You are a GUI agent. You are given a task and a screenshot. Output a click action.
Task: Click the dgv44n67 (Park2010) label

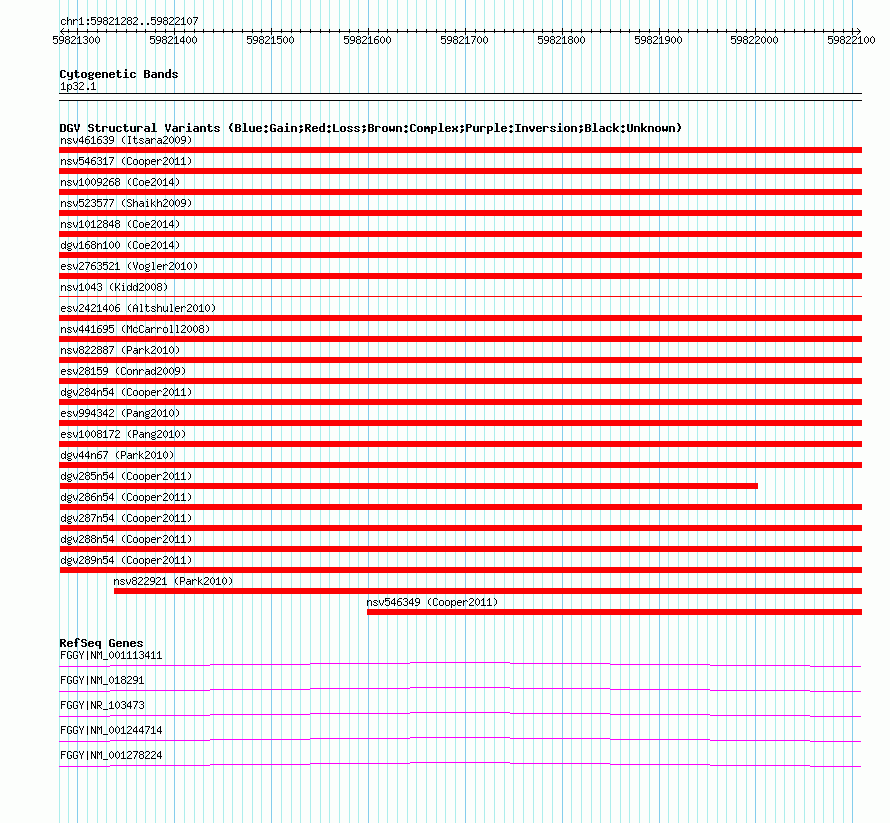pos(117,455)
